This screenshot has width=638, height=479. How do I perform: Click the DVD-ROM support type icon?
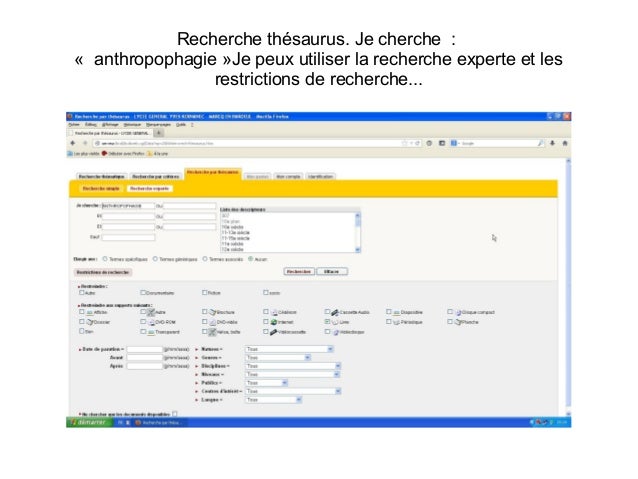coord(151,322)
